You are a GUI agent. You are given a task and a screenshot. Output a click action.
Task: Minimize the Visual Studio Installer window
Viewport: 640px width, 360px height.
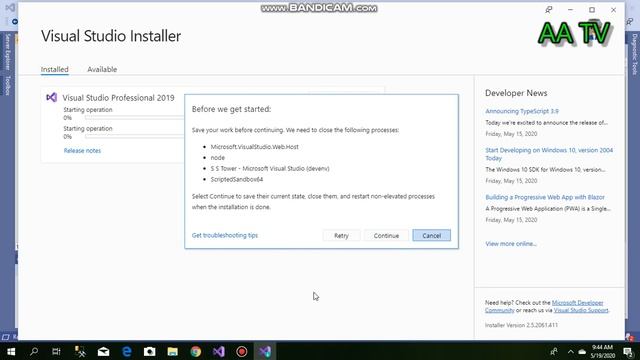point(570,10)
